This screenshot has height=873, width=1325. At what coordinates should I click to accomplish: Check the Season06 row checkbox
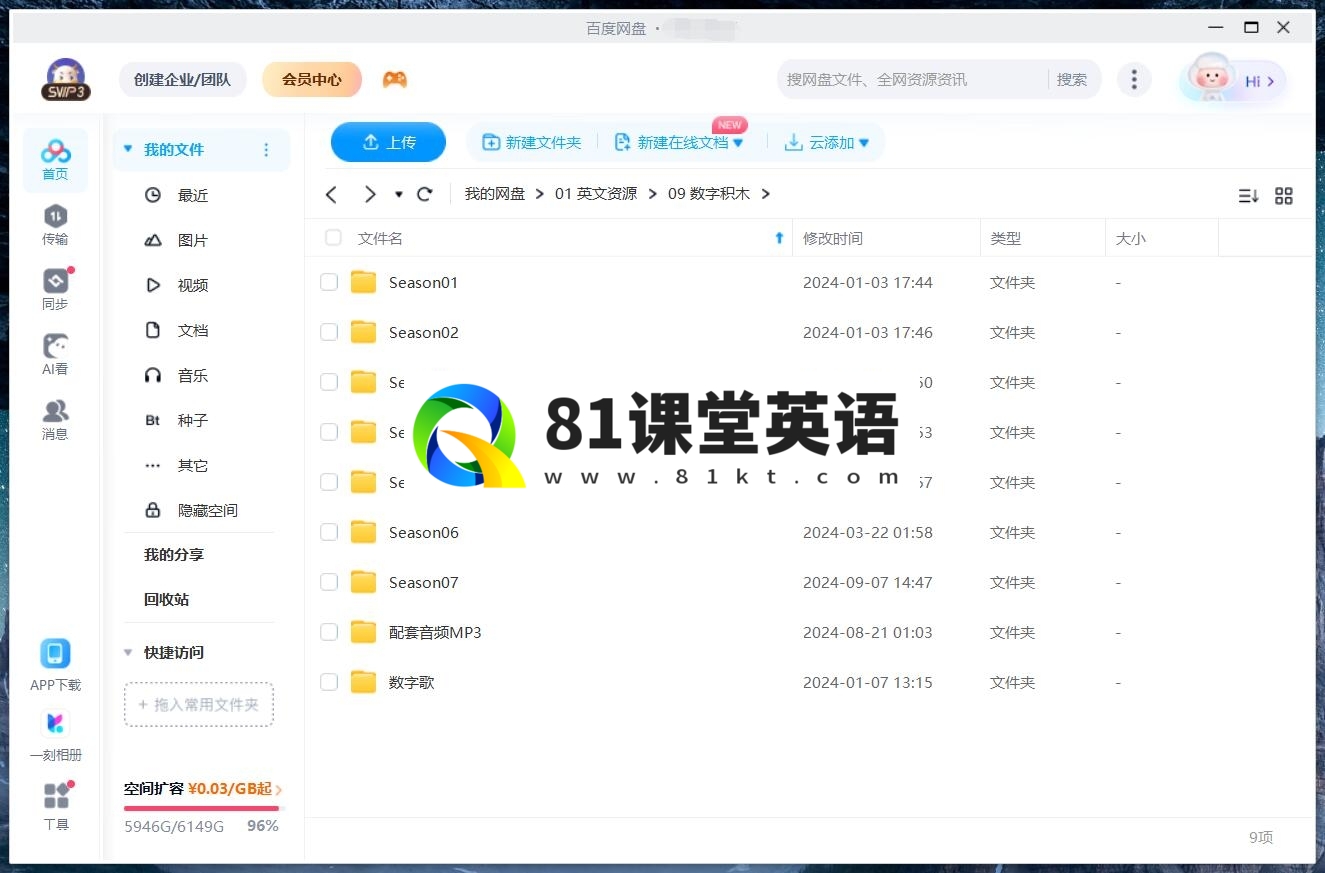[x=329, y=532]
